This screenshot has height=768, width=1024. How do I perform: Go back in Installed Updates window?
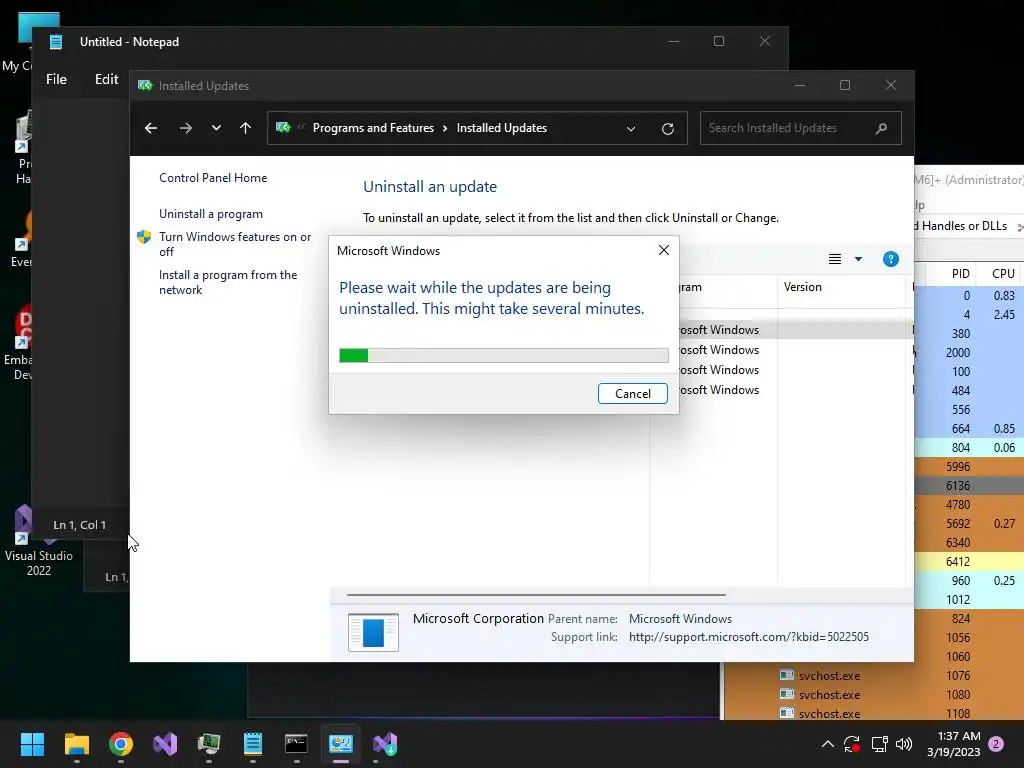(x=151, y=128)
